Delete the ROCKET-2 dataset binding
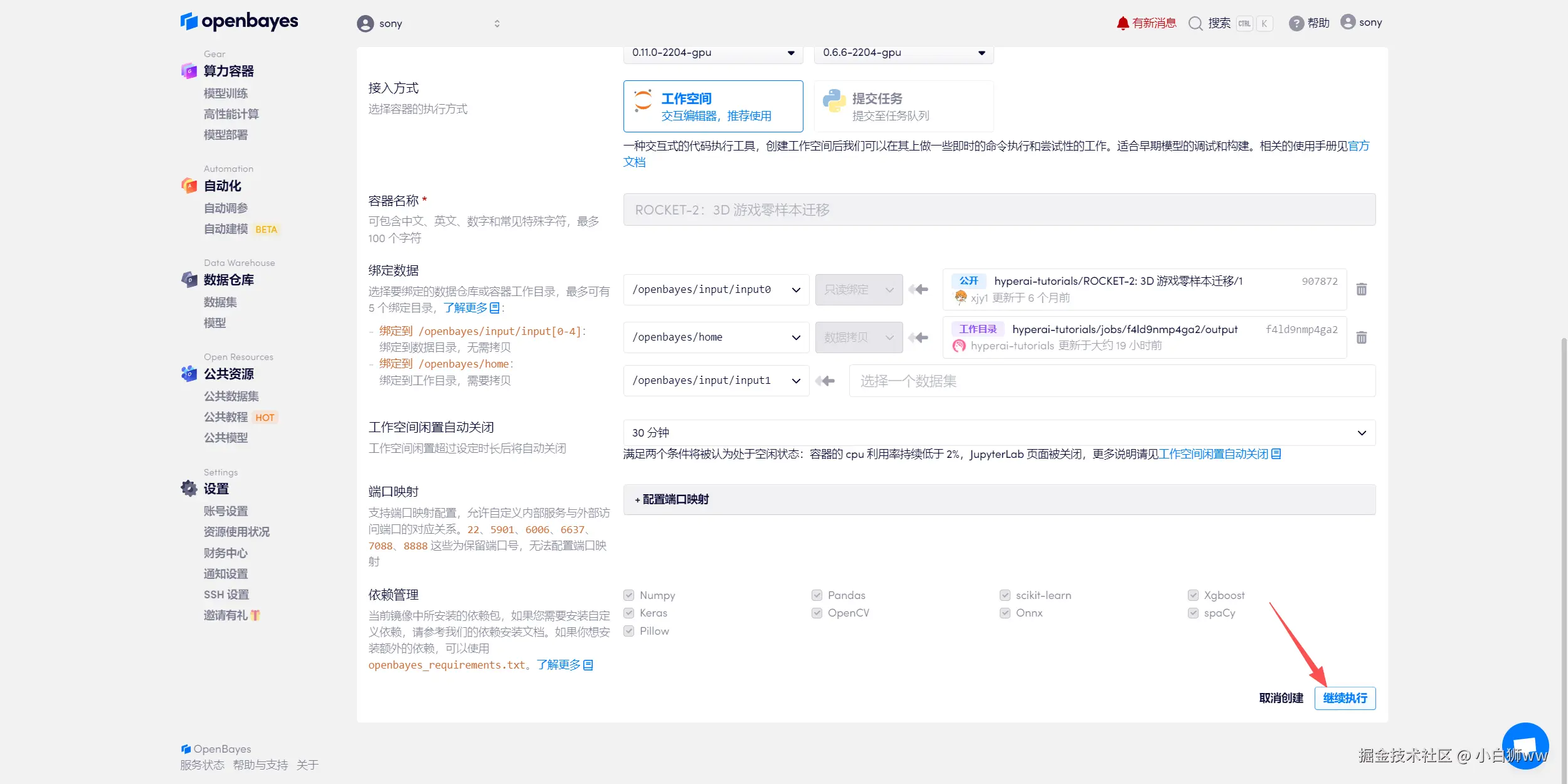Screen dimensions: 1568x784 pos(1362,289)
